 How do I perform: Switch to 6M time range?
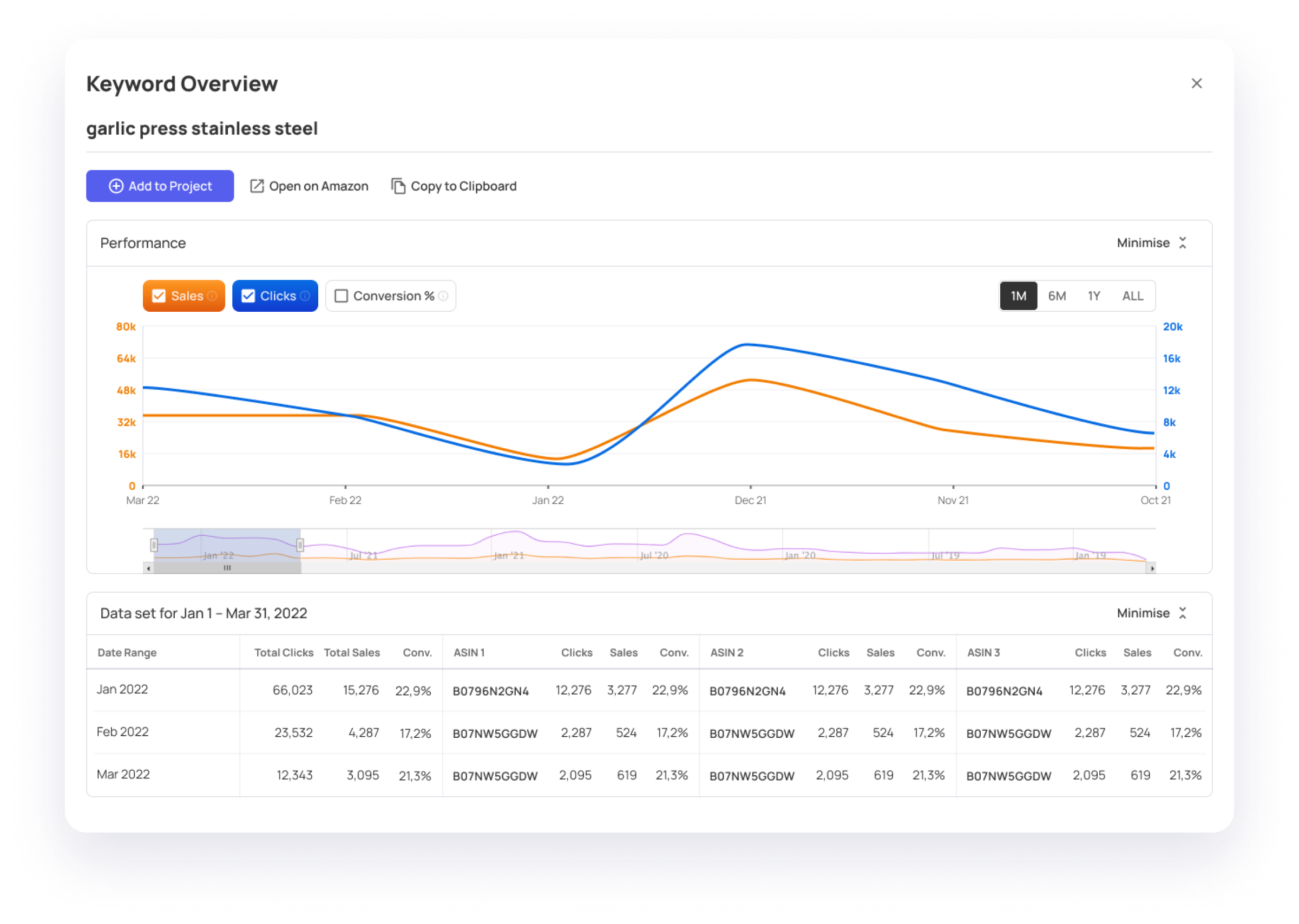pyautogui.click(x=1057, y=296)
